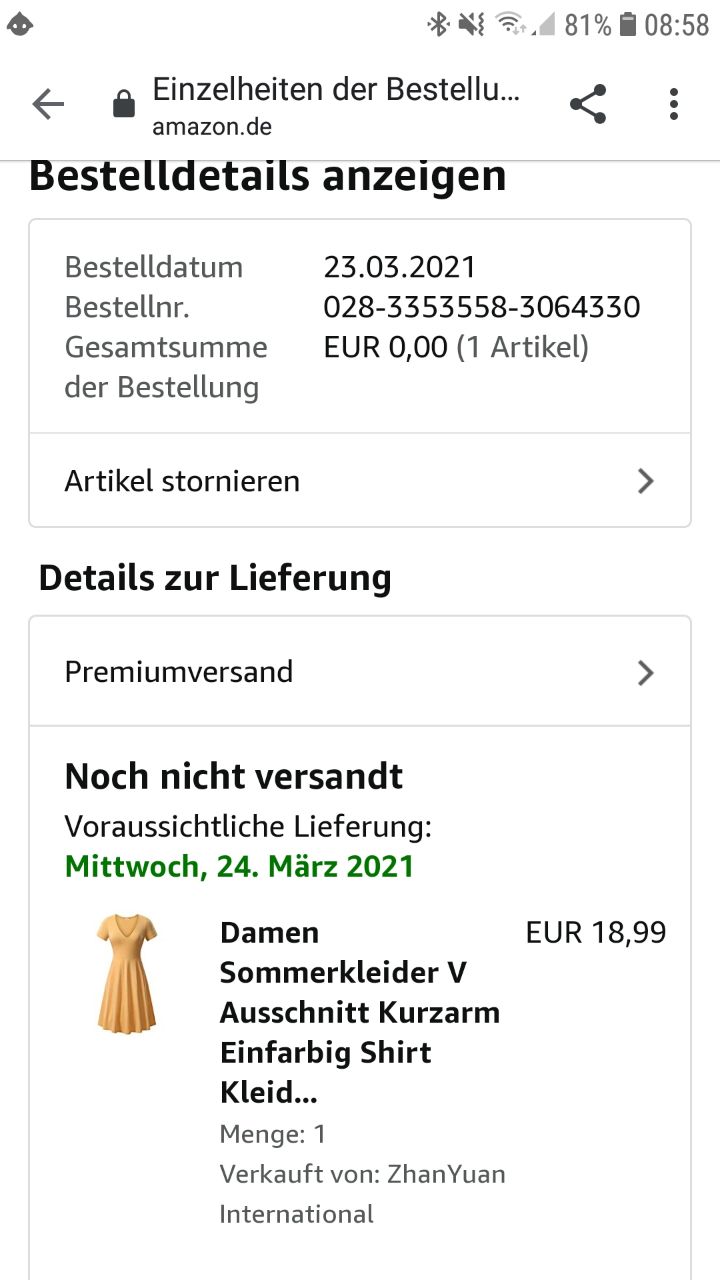This screenshot has height=1280, width=720.
Task: Tap the page title Einzelheiten der Bestellung
Action: [x=336, y=90]
